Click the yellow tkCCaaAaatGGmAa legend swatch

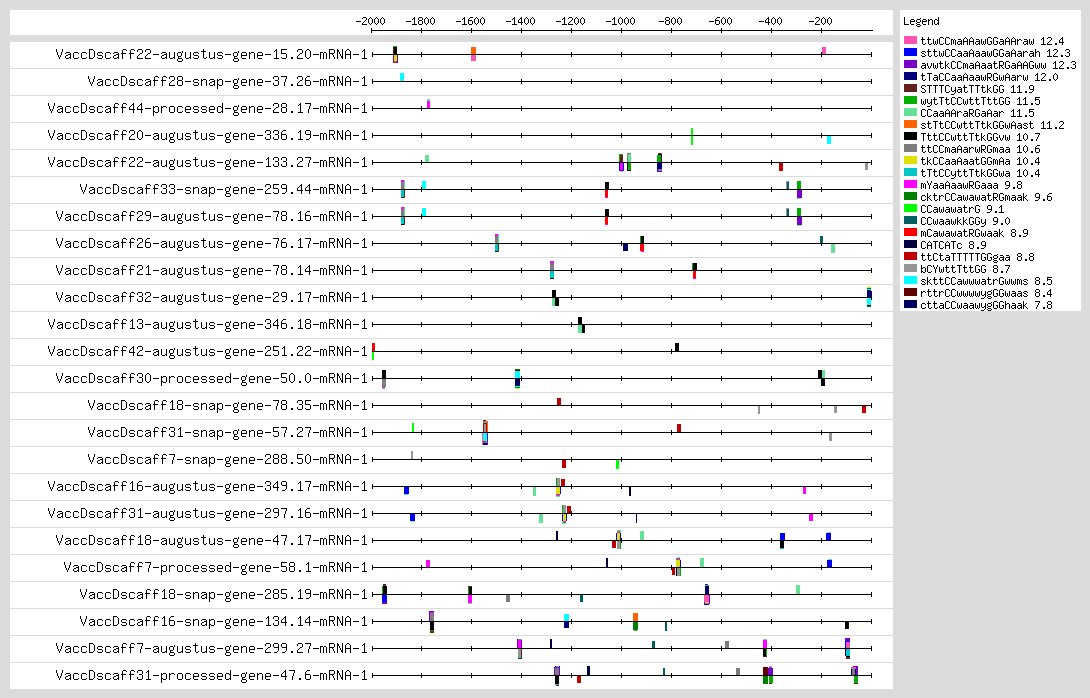point(909,161)
